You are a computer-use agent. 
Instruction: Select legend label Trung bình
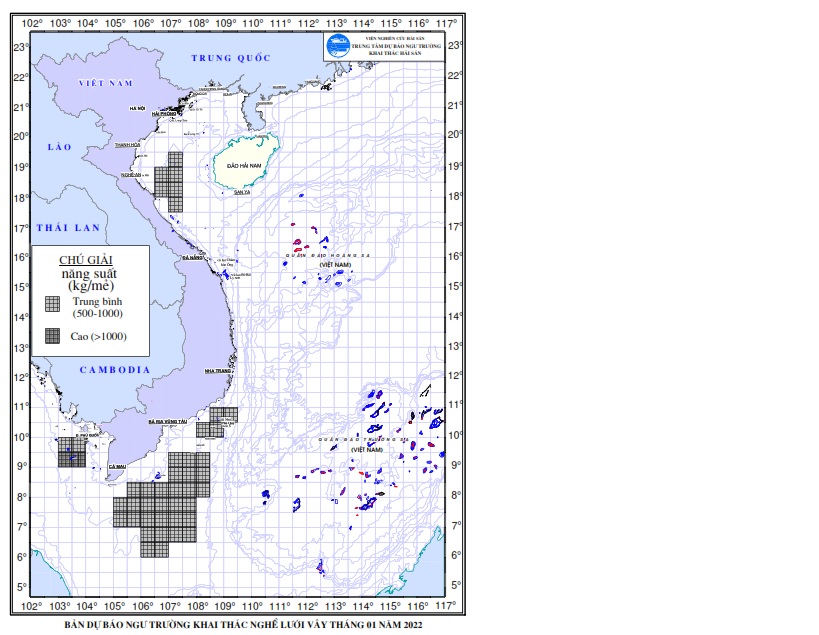coord(97,301)
